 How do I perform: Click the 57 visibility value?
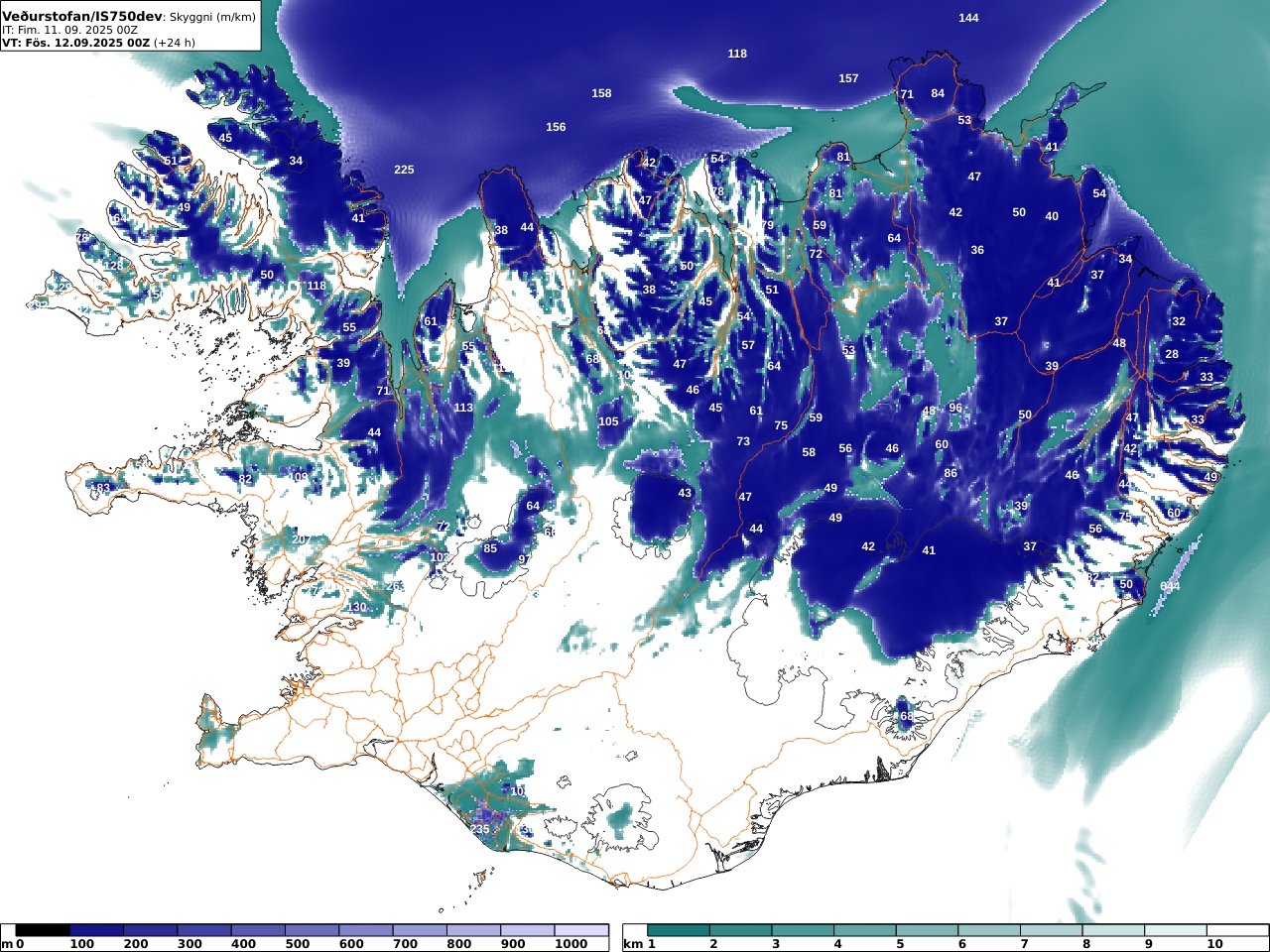pyautogui.click(x=748, y=346)
